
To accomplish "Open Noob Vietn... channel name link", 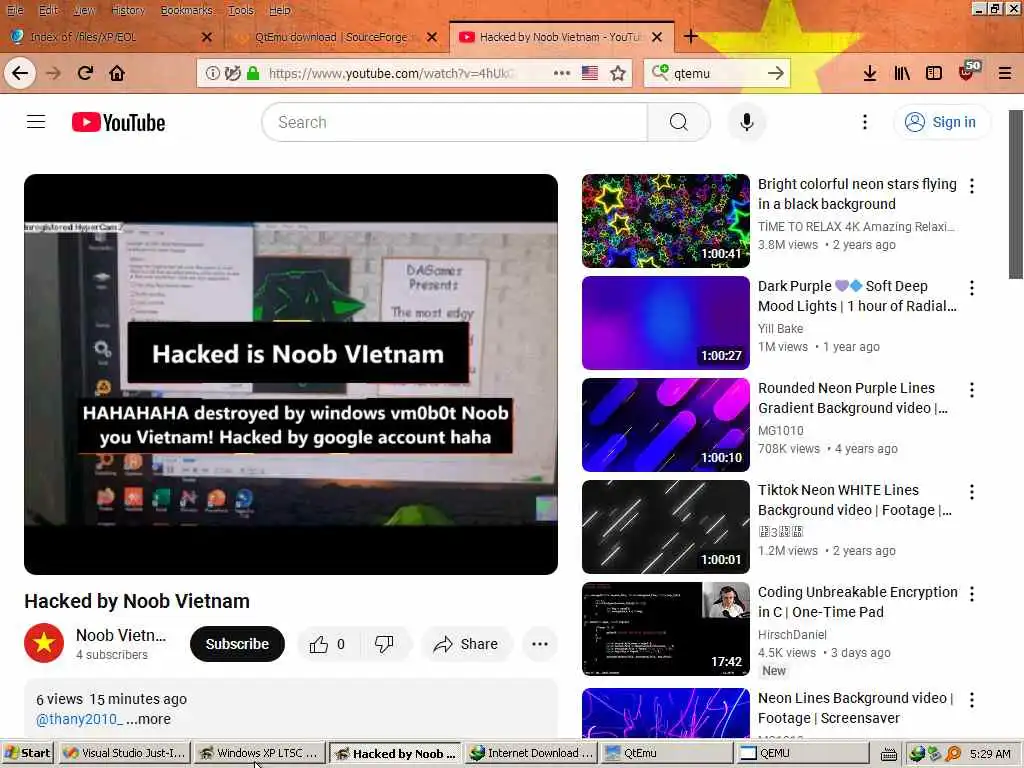I will tap(121, 635).
